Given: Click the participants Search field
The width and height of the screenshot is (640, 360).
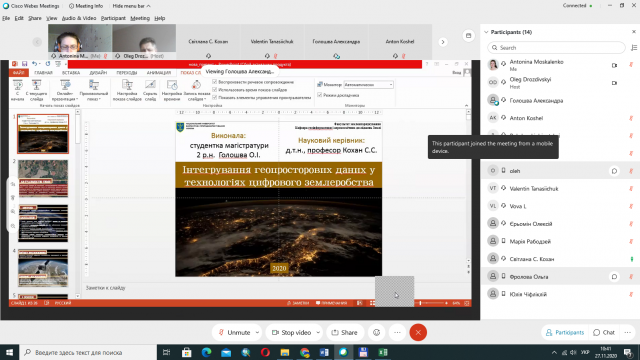Looking at the screenshot, I should coord(556,48).
